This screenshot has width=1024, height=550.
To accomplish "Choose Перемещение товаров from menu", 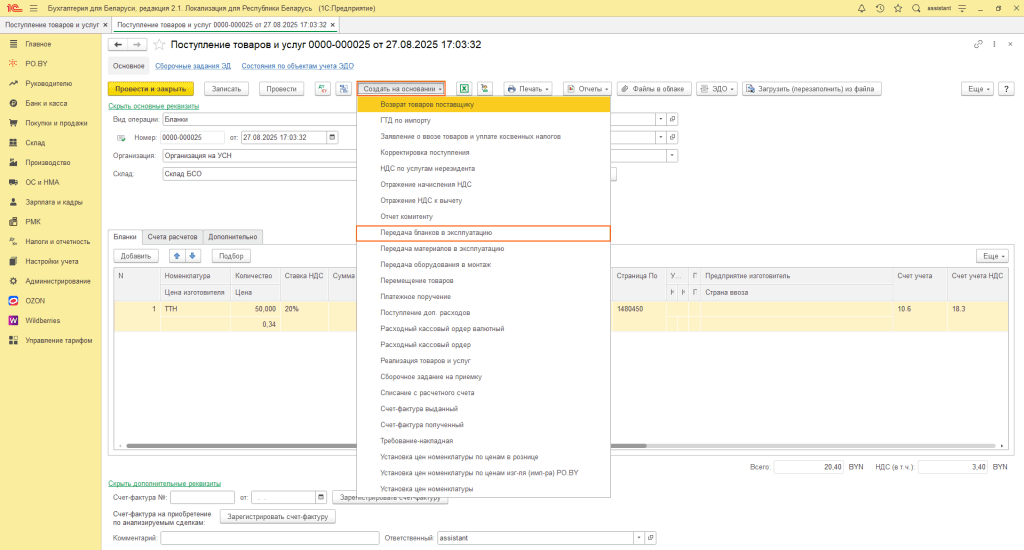I will (x=483, y=280).
